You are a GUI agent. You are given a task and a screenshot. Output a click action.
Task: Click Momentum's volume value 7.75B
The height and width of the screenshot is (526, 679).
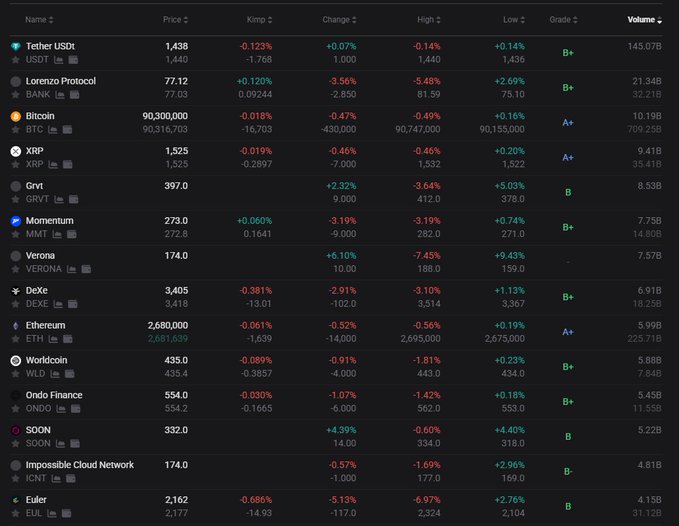649,221
